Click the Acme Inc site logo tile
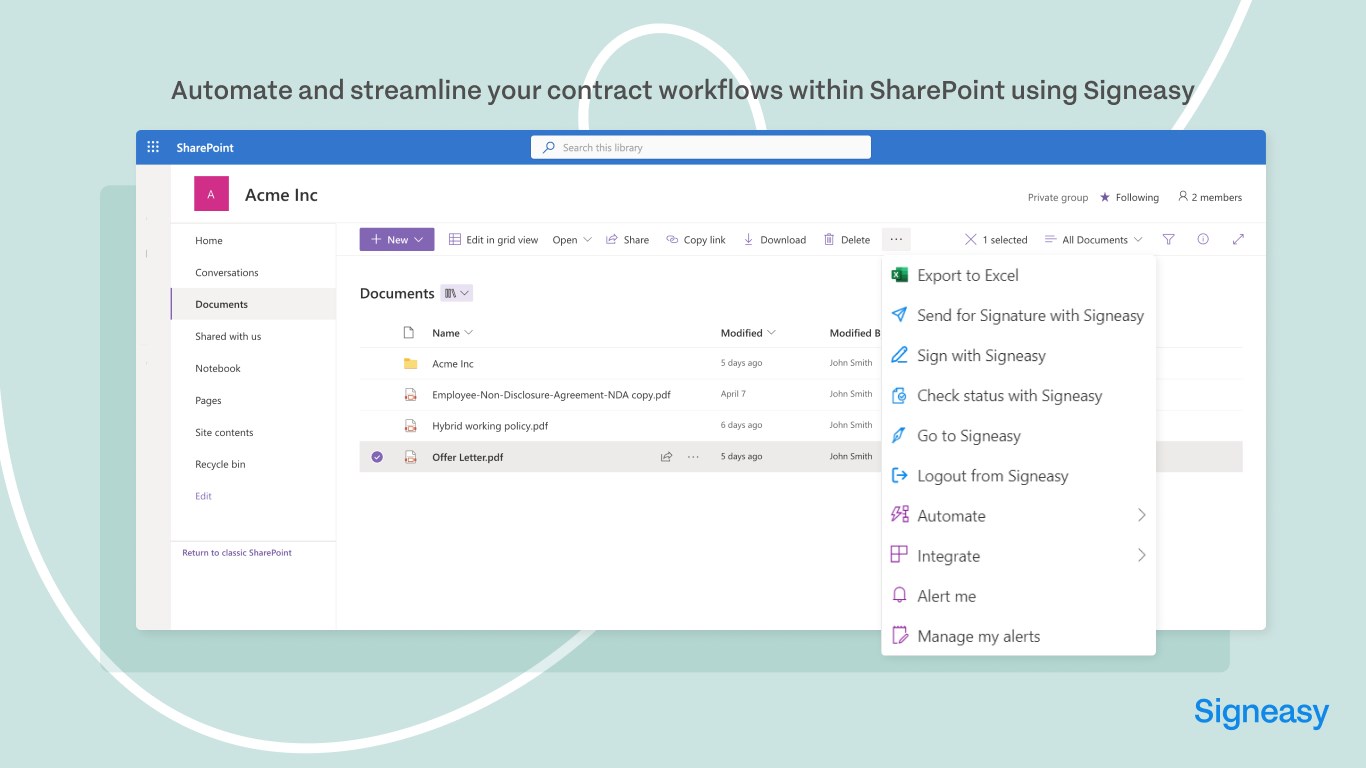The height and width of the screenshot is (768, 1366). [x=211, y=194]
